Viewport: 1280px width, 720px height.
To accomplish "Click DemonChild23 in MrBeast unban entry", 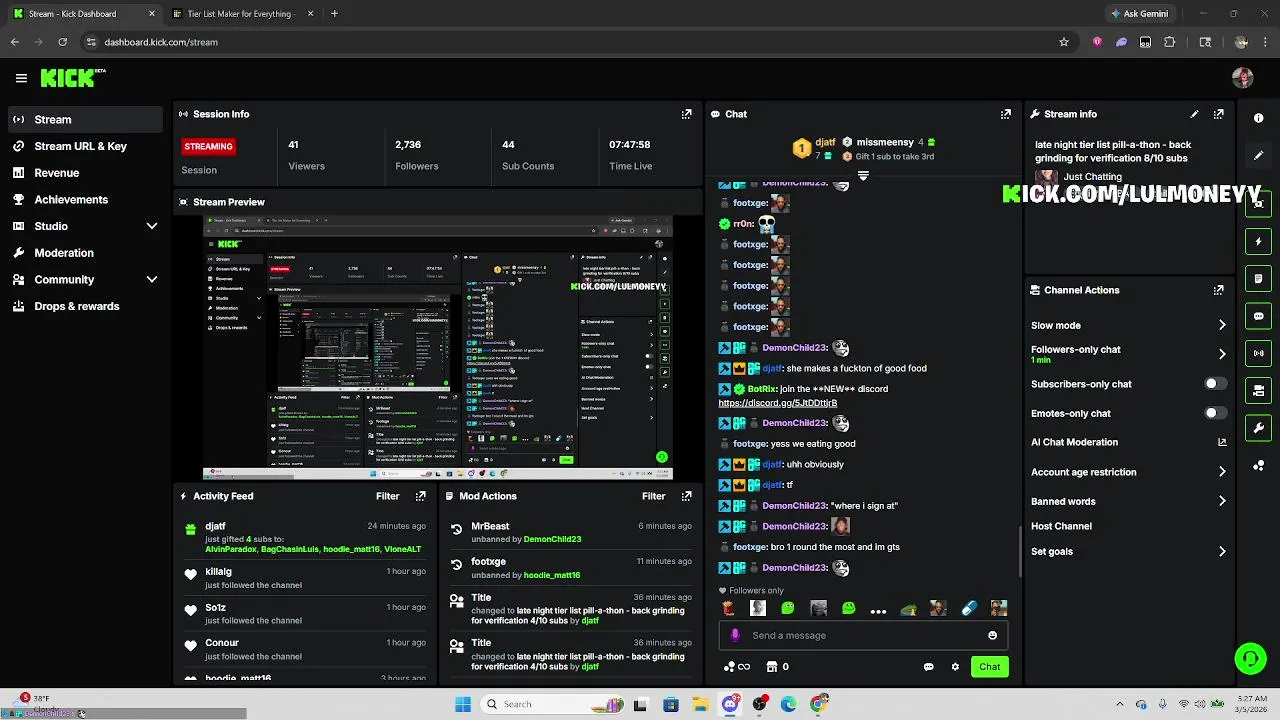I will click(552, 539).
